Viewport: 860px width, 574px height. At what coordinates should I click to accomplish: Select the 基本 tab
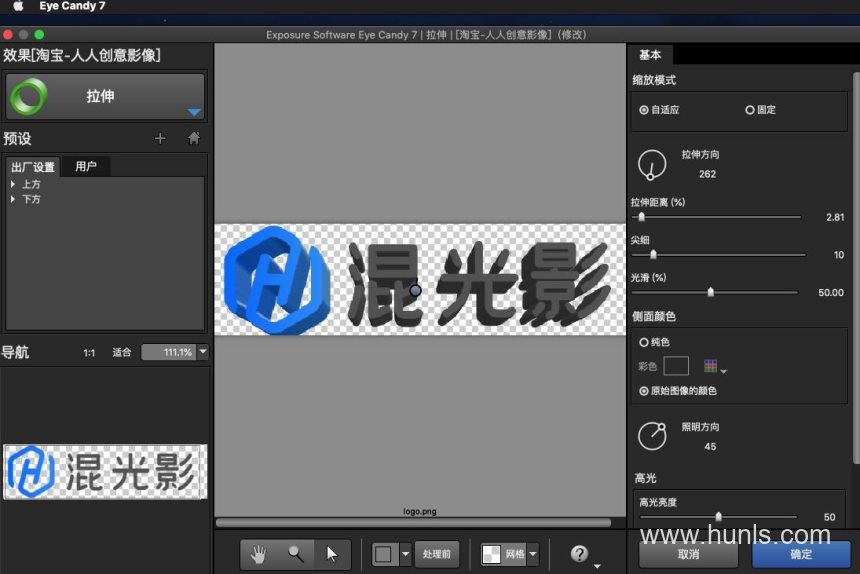coord(650,55)
